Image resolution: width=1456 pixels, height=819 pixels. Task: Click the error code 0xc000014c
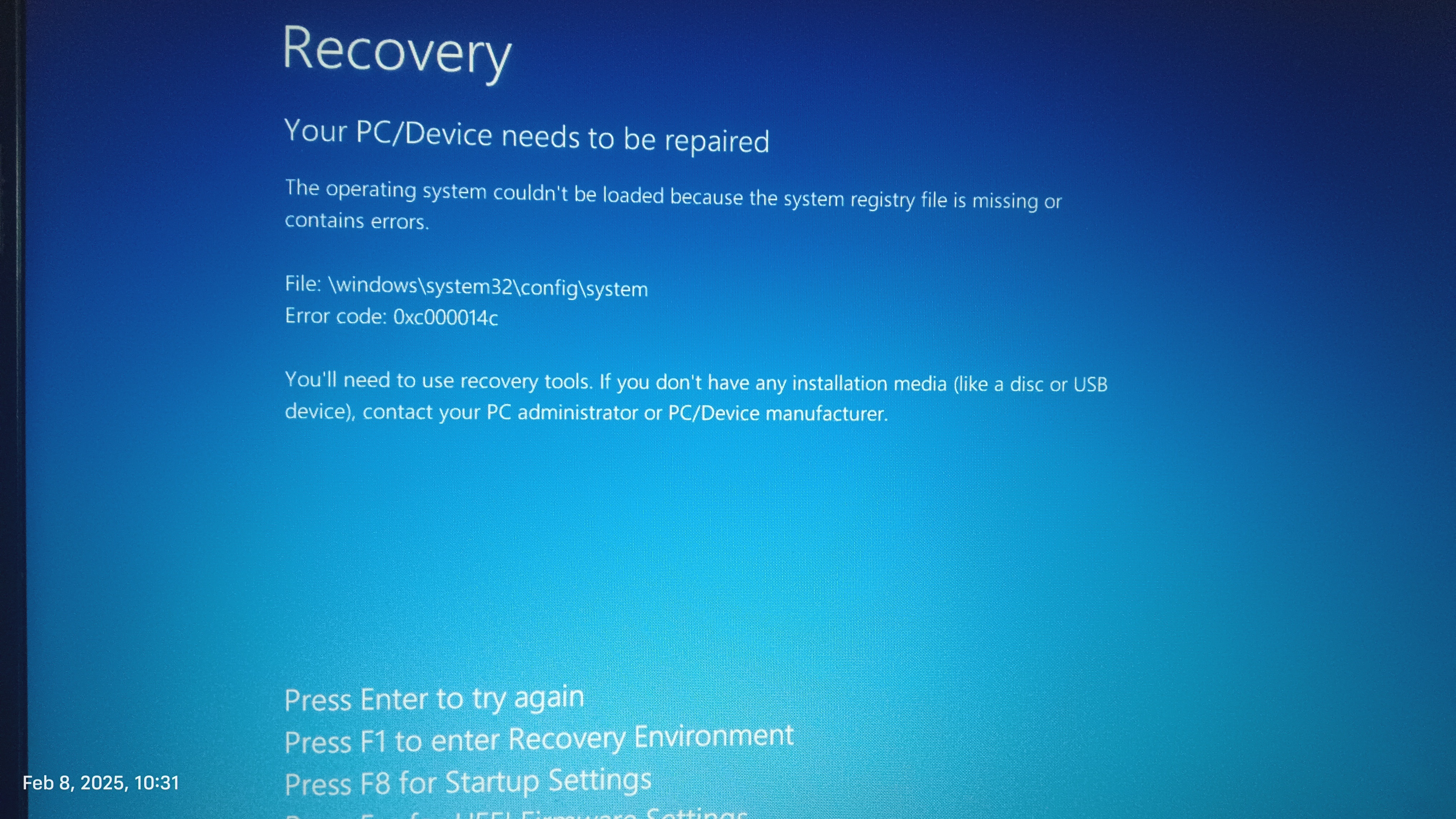coord(446,317)
